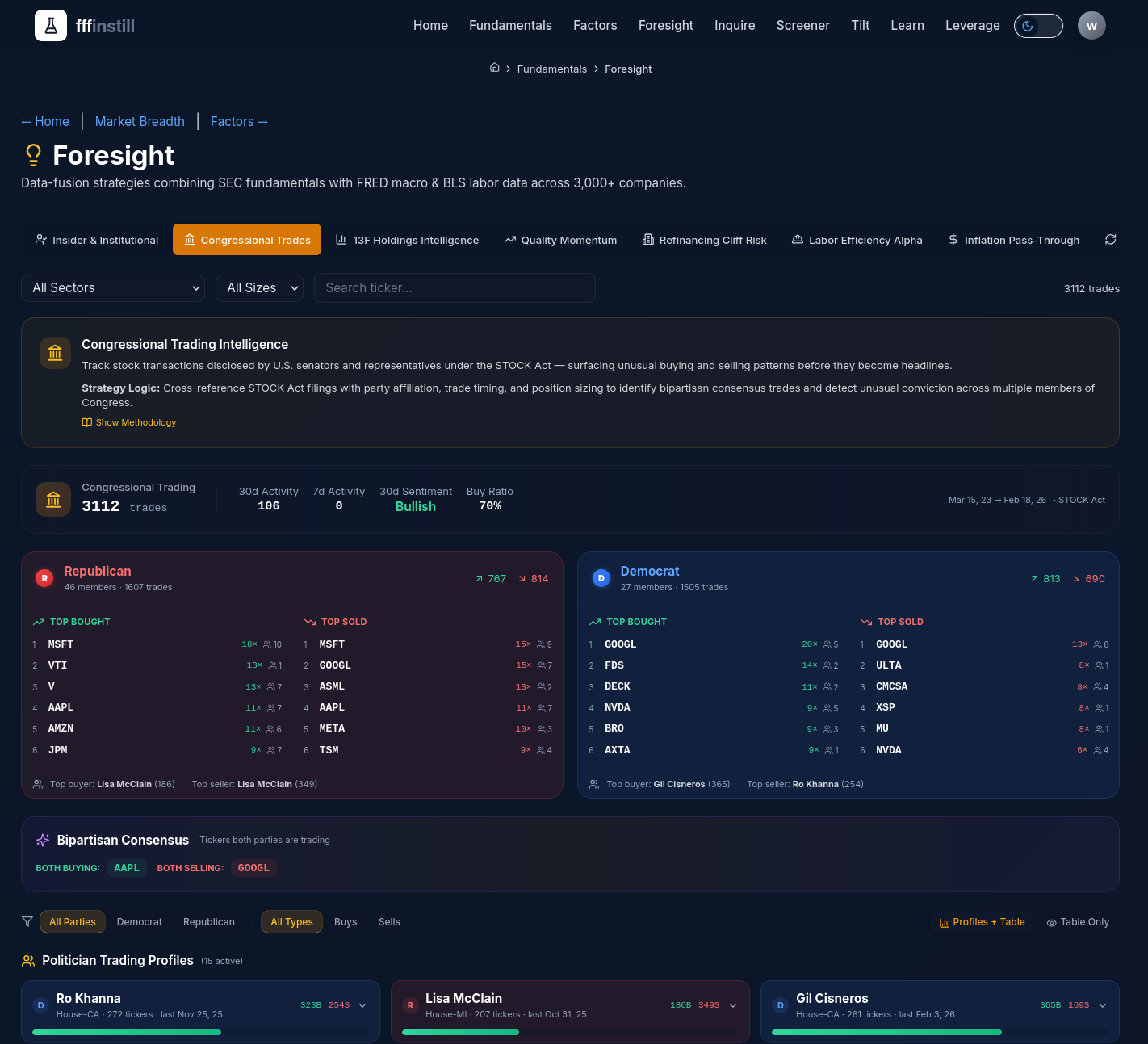Click the lightbulb icon next to Foresight title
Viewport: 1148px width, 1044px height.
33,155
